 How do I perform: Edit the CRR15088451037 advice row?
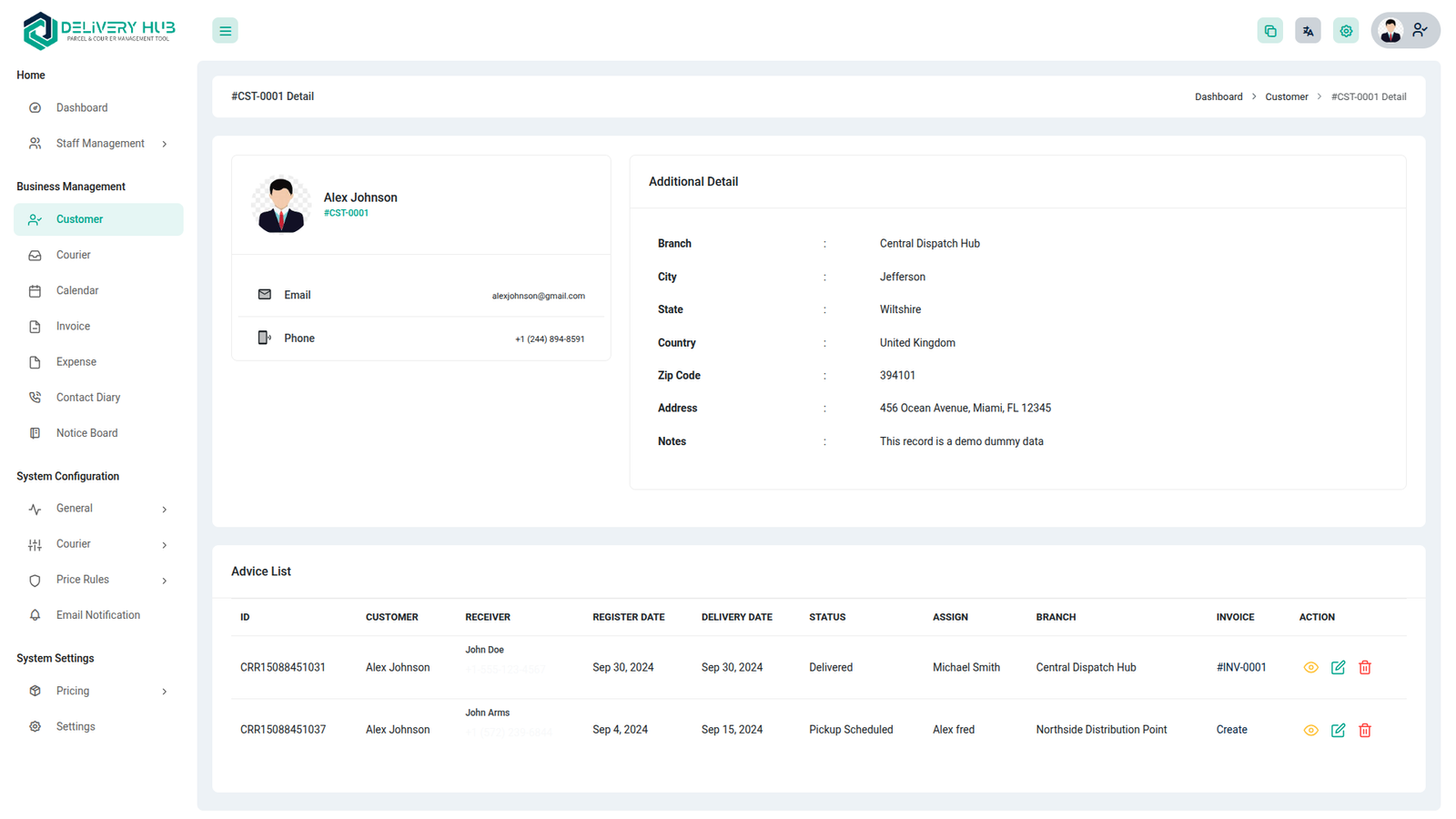[x=1338, y=731]
